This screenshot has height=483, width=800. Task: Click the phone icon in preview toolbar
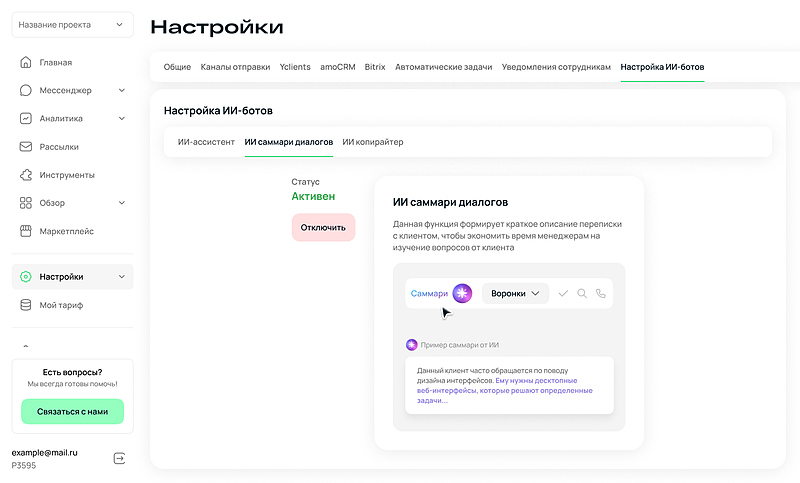tap(601, 293)
